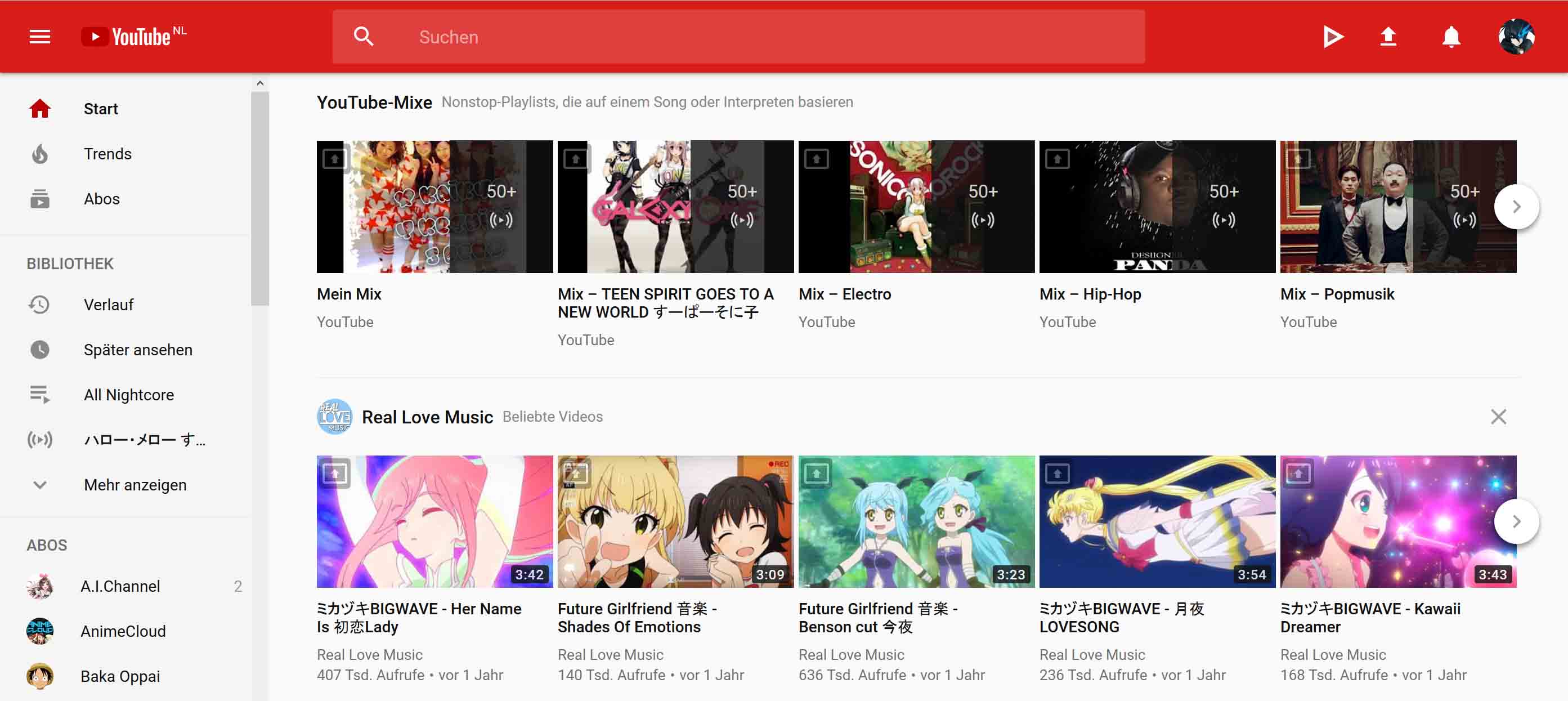1568x701 pixels.
Task: Click the YouTube-Mixe heading
Action: point(374,102)
